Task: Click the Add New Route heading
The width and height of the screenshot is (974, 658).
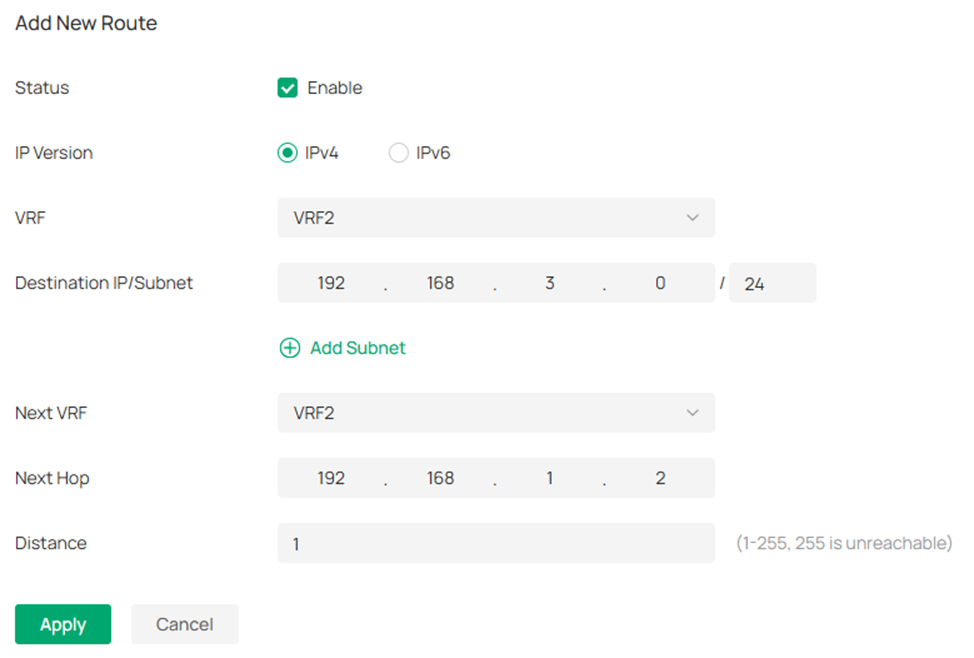Action: click(85, 23)
